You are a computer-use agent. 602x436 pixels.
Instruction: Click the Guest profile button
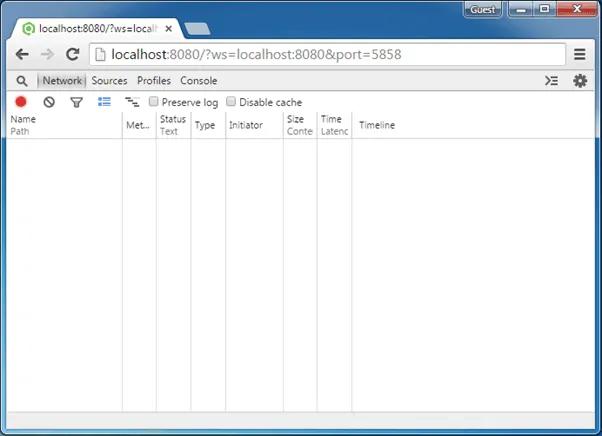[483, 9]
